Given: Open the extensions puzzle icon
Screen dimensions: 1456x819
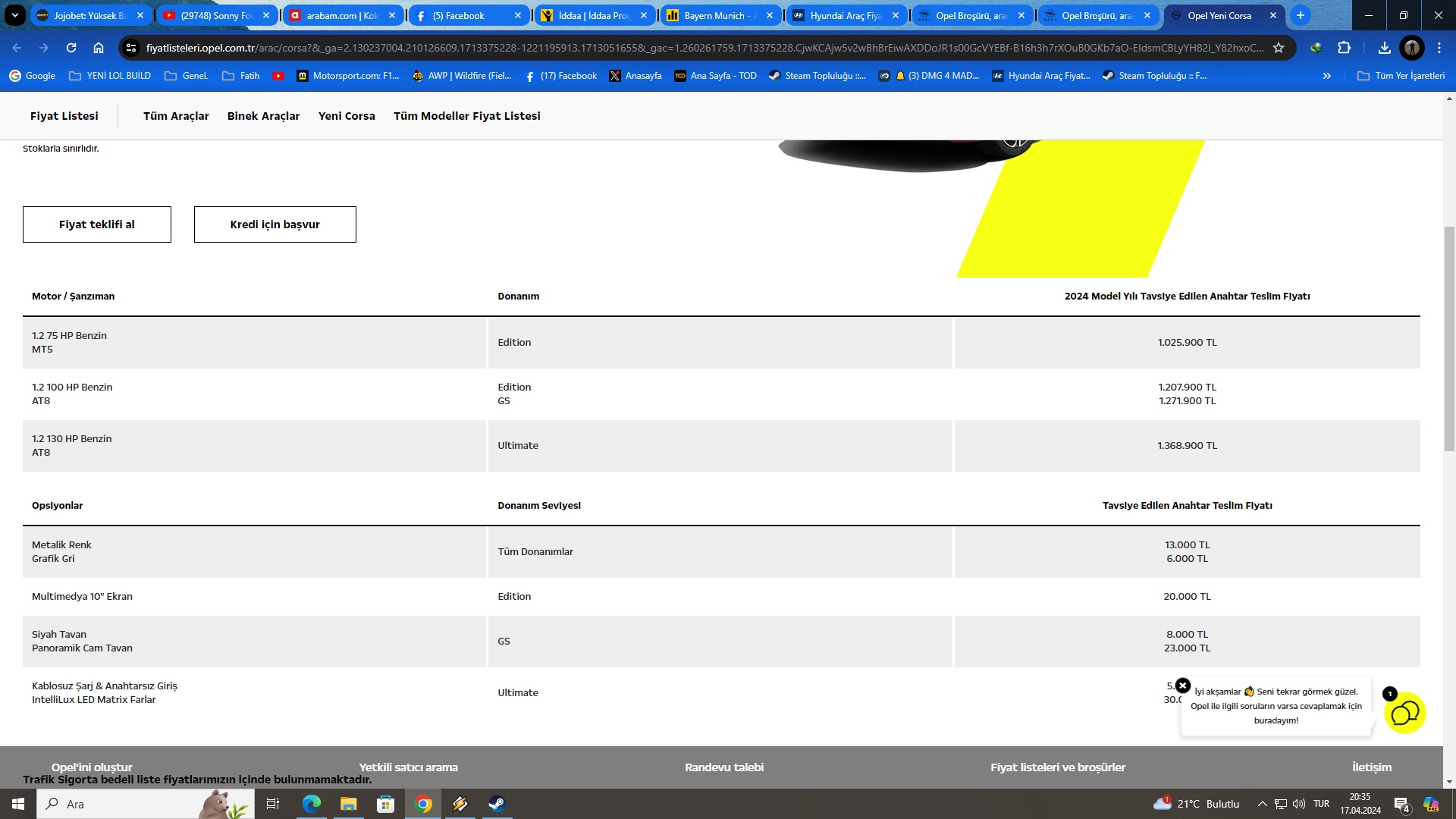Looking at the screenshot, I should pos(1344,48).
